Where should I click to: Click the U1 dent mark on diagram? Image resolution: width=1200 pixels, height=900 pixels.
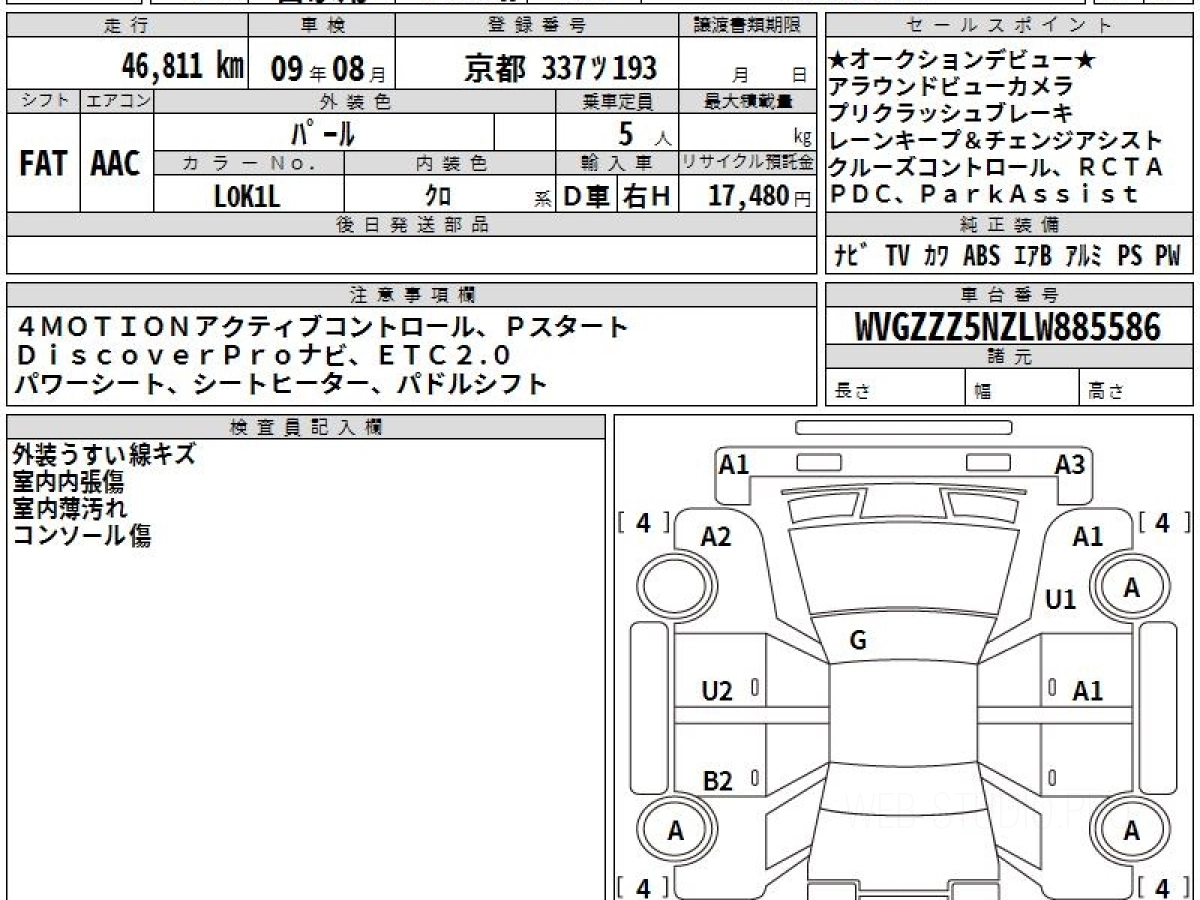click(1060, 599)
